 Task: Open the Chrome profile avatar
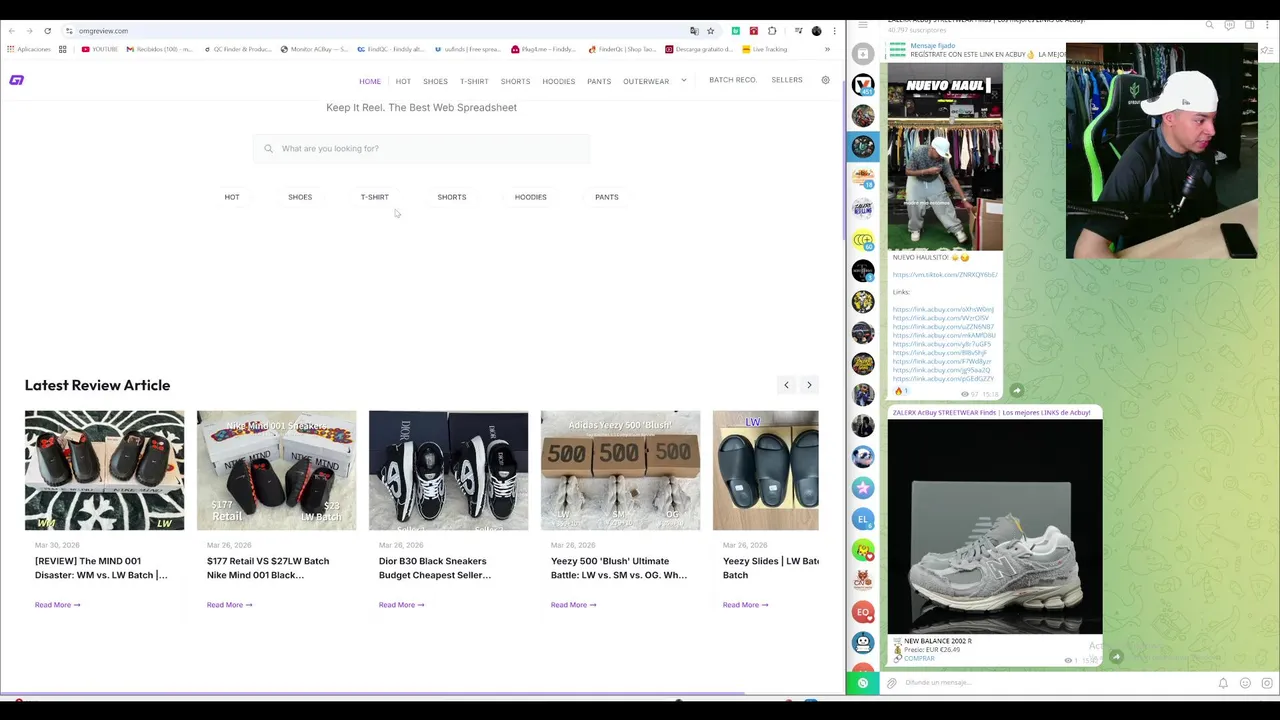816,31
